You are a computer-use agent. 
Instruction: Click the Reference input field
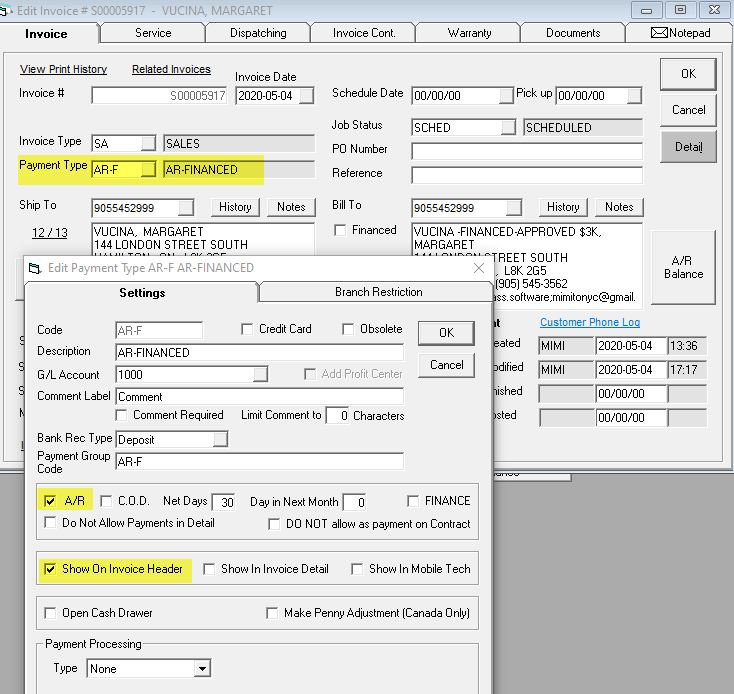(x=527, y=175)
